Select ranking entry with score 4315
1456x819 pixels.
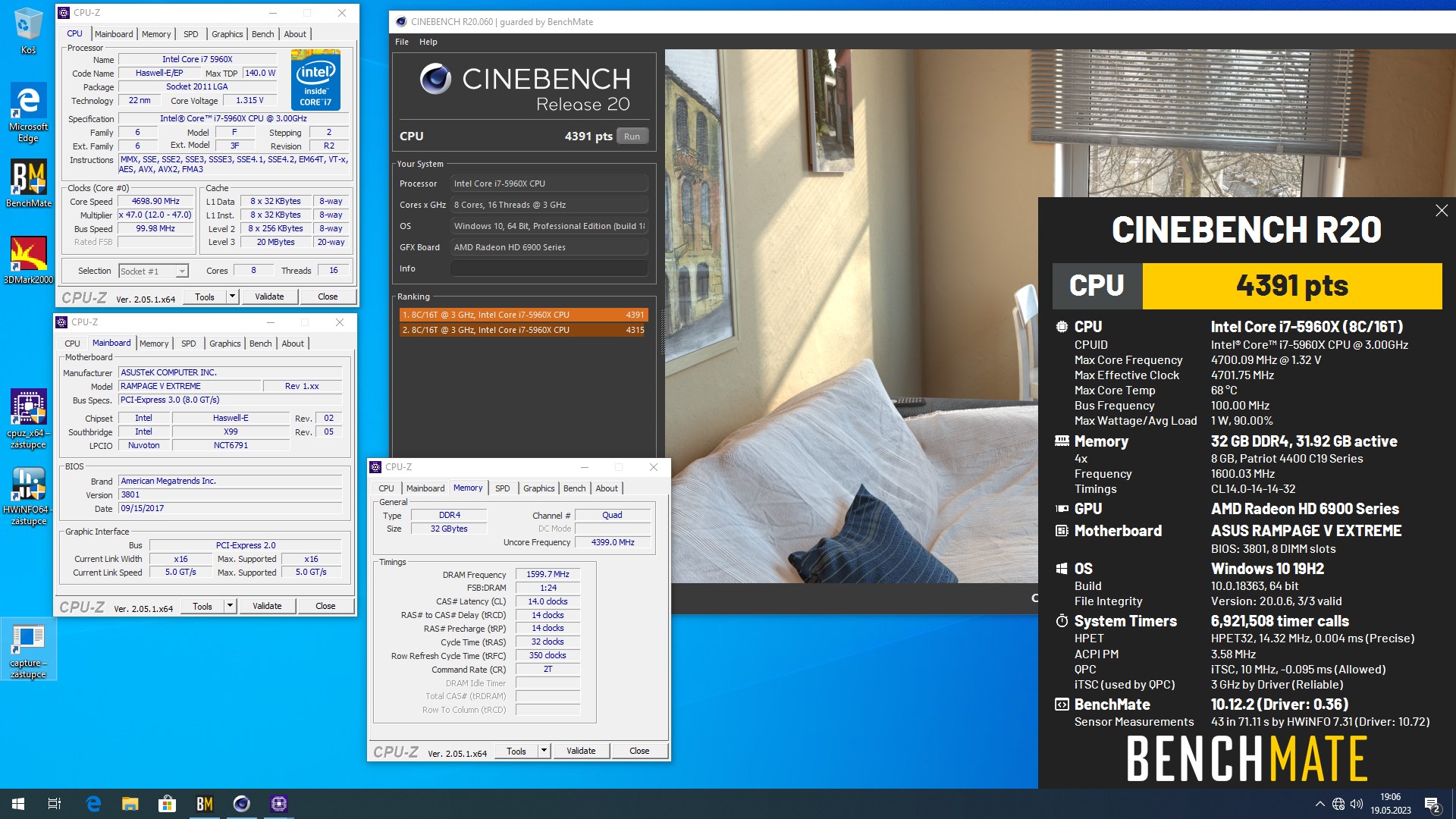click(523, 330)
